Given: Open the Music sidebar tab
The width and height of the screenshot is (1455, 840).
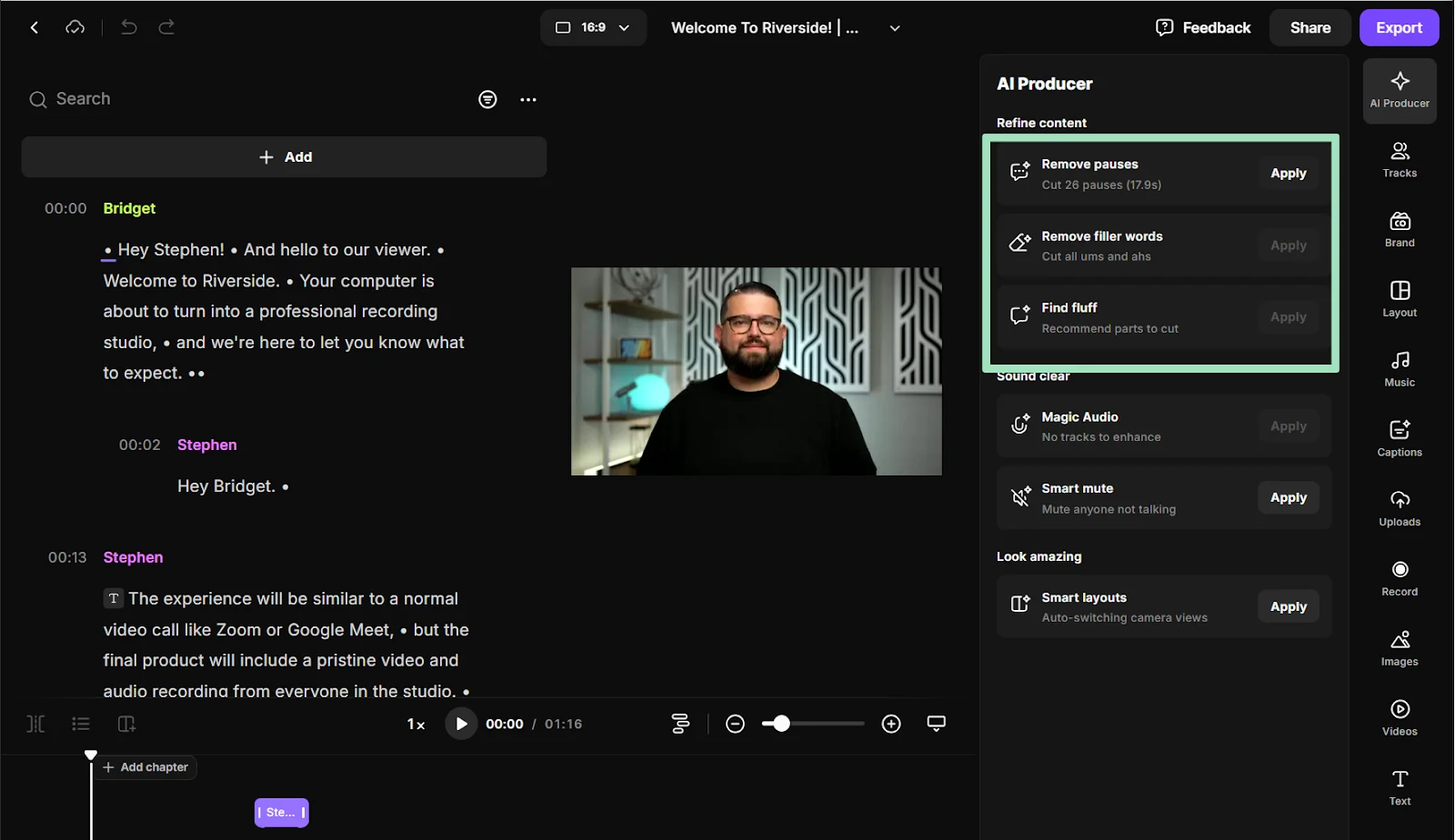Looking at the screenshot, I should point(1400,369).
